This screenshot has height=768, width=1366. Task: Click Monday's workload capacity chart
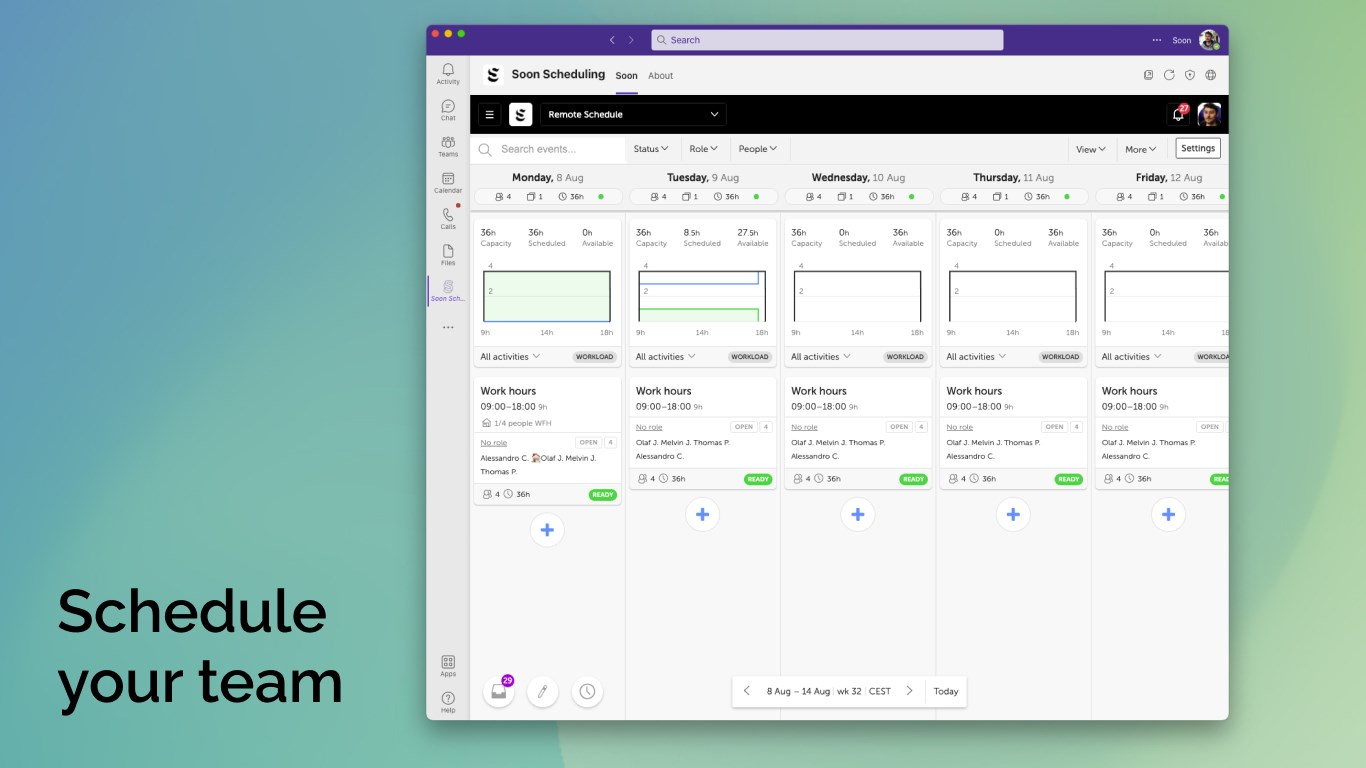pos(547,297)
